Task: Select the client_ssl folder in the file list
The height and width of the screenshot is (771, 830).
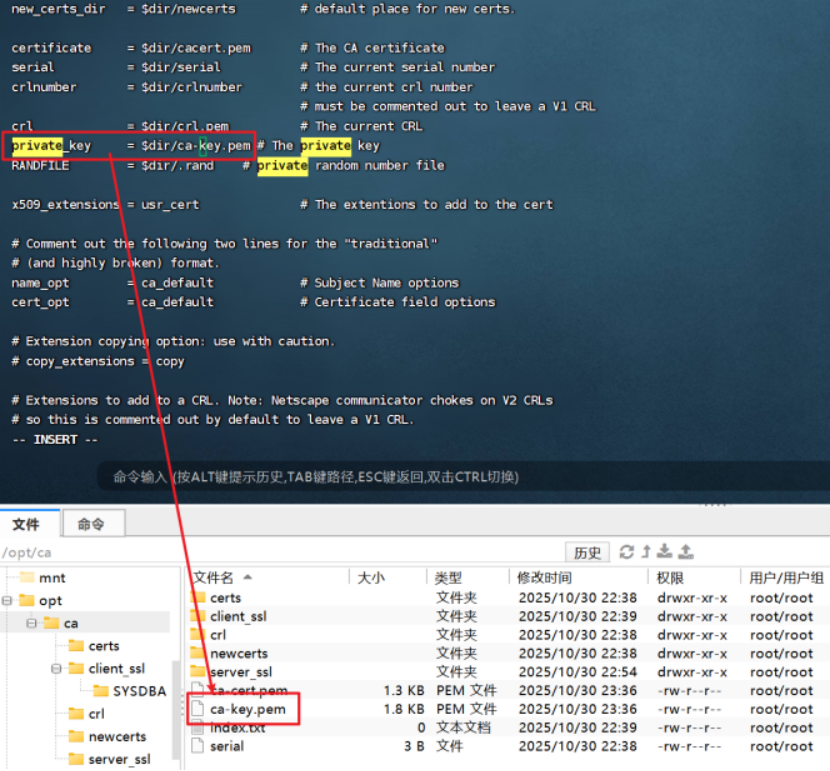Action: pos(508,616)
